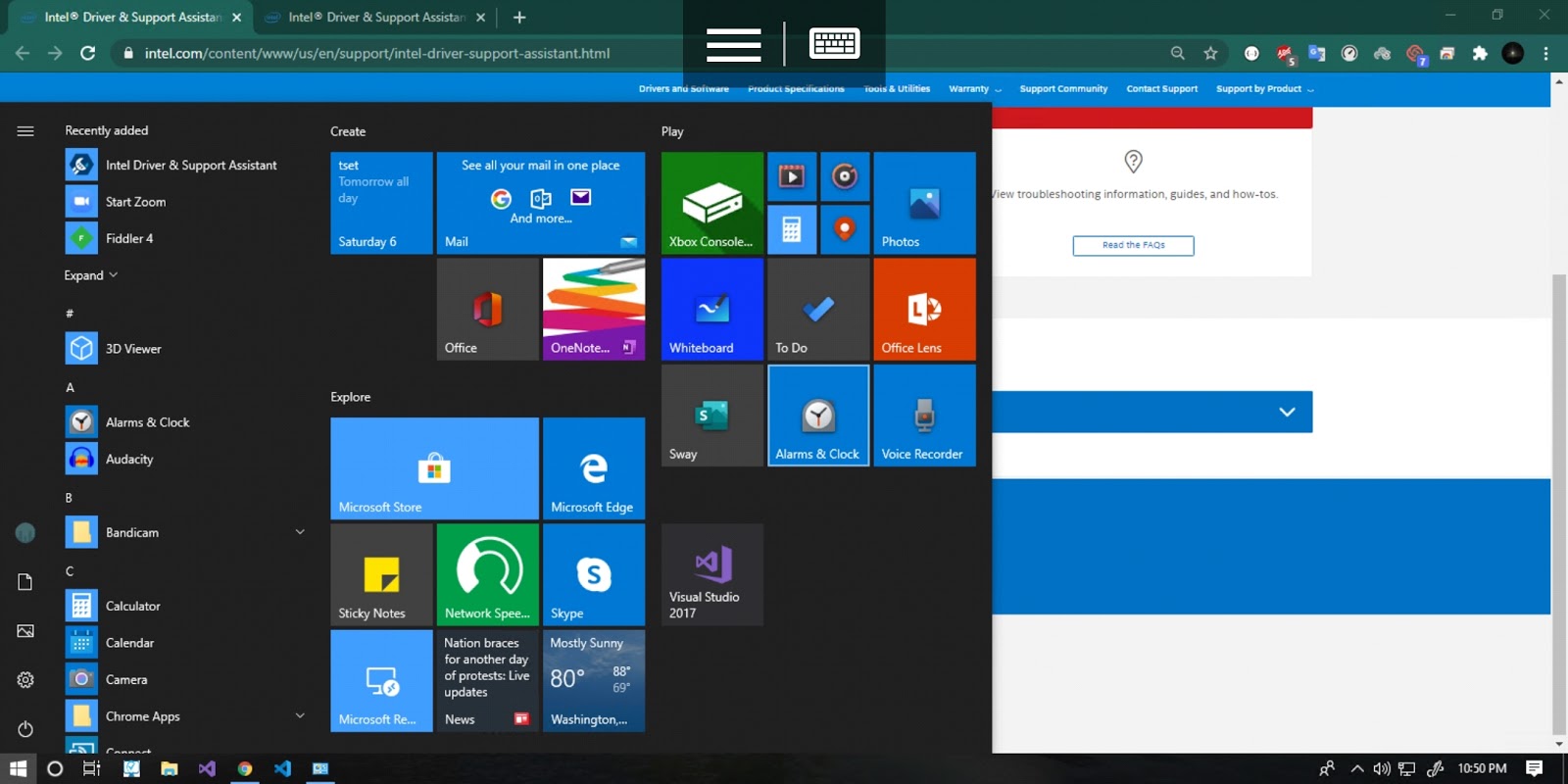Bookmark this page with the star
This screenshot has height=784, width=1568.
point(1210,53)
